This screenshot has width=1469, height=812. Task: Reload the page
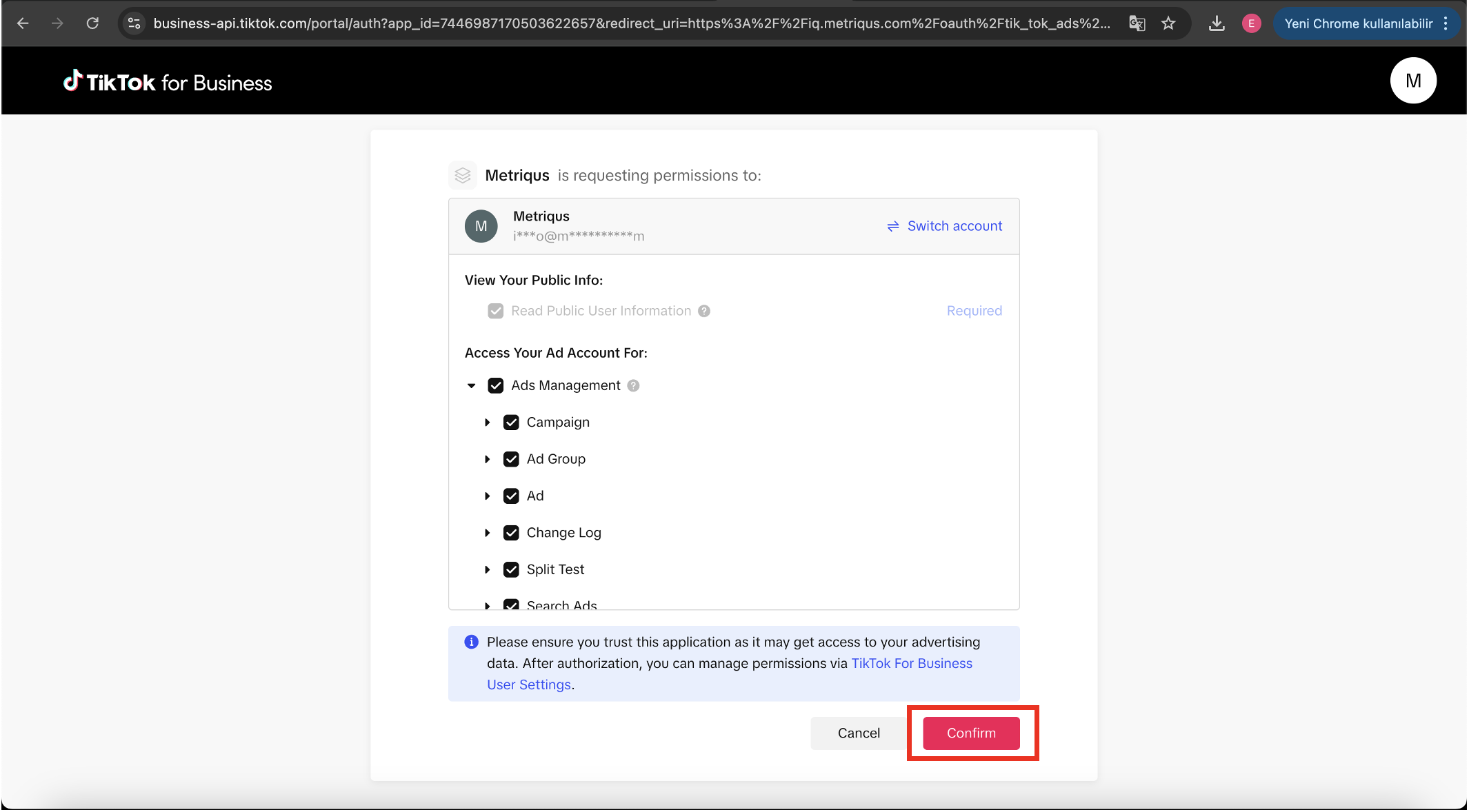click(x=92, y=23)
